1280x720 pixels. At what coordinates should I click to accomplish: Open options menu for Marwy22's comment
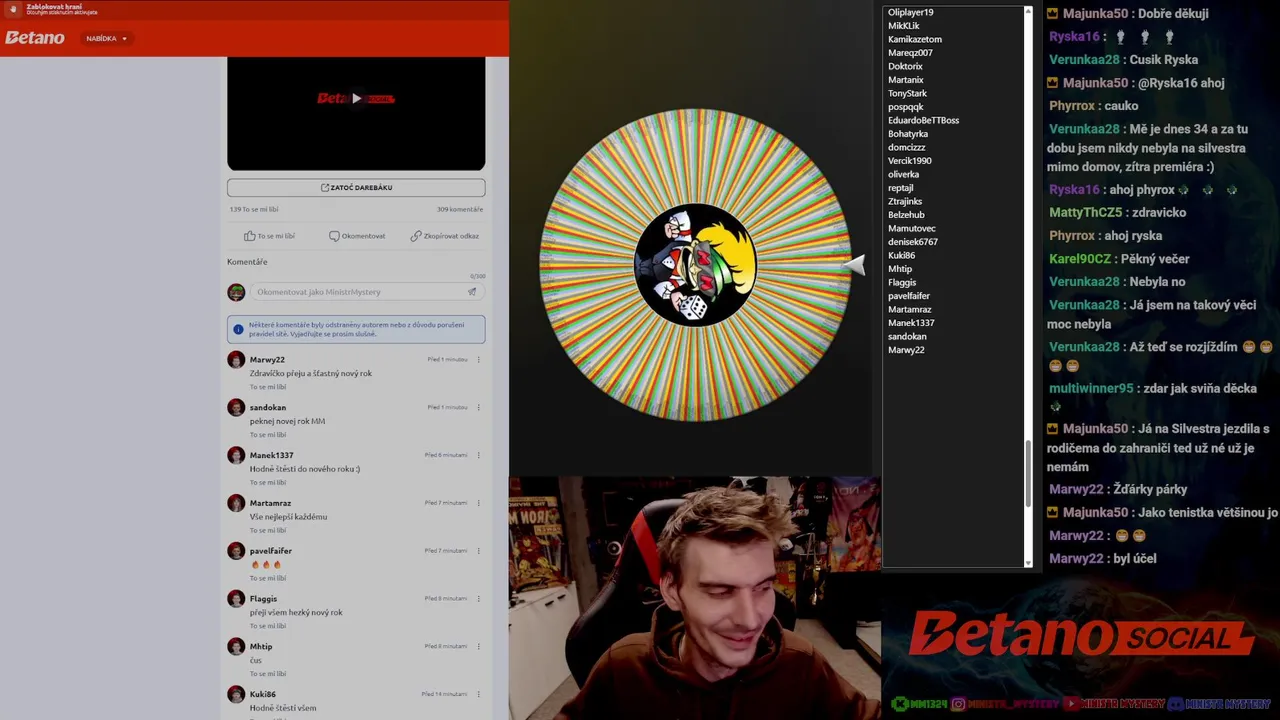point(478,359)
